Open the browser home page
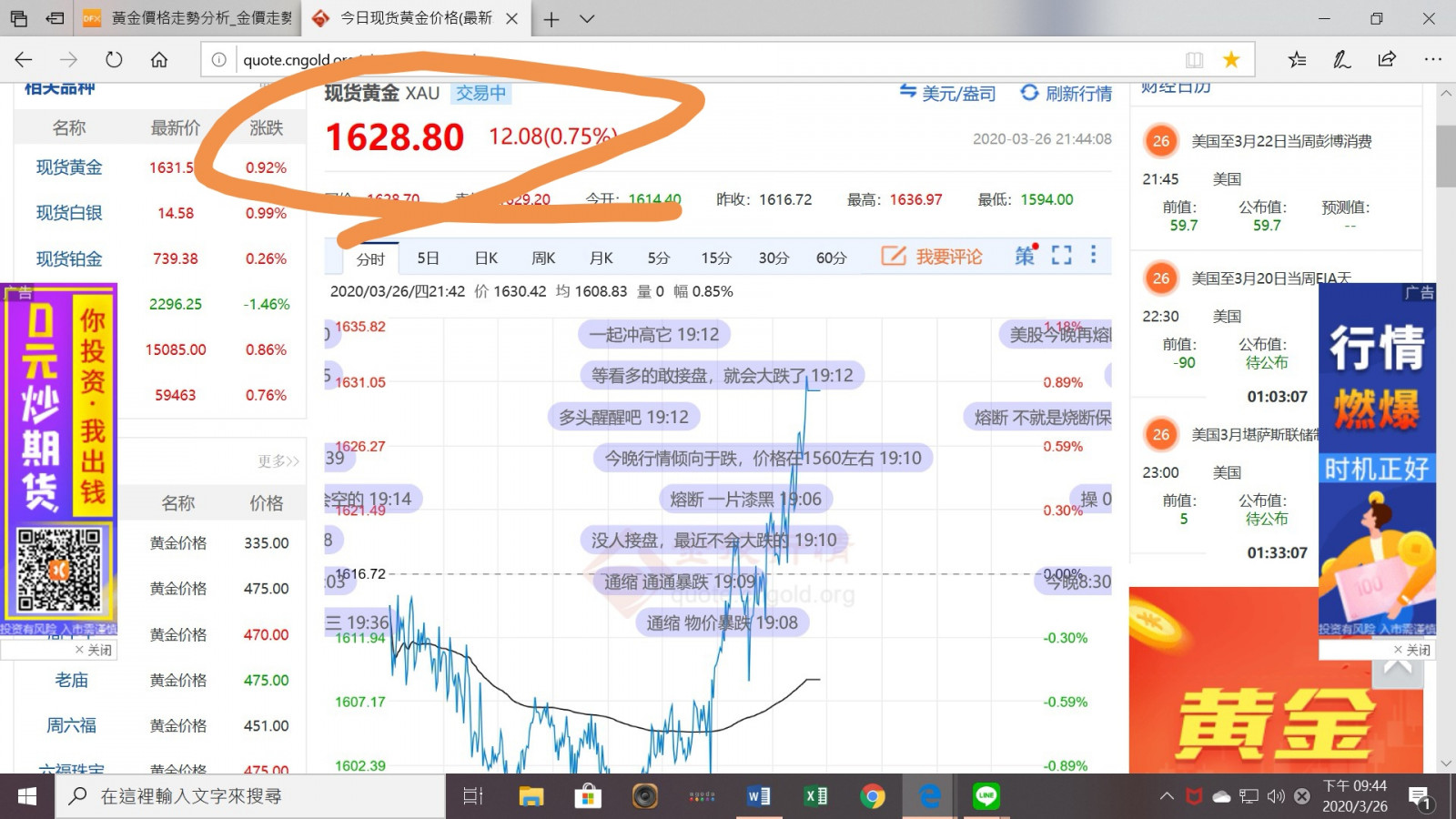 pos(159,60)
